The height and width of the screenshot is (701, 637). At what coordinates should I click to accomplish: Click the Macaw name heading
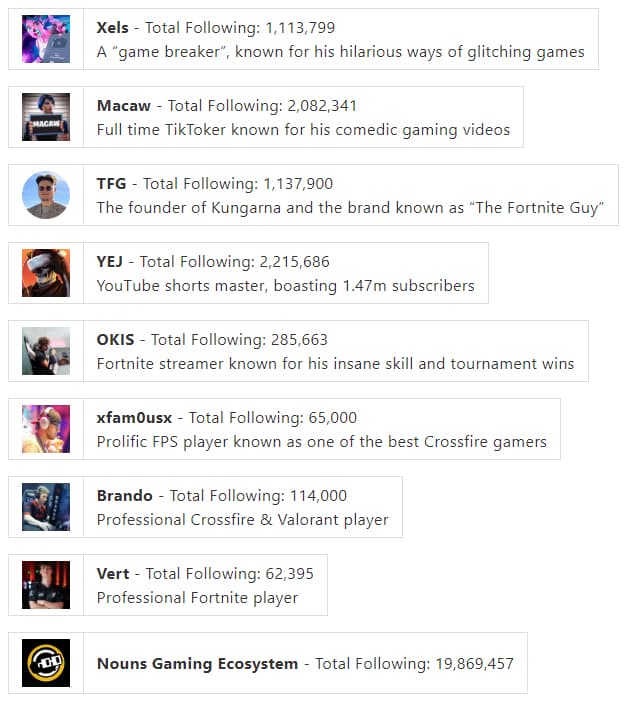coord(124,106)
